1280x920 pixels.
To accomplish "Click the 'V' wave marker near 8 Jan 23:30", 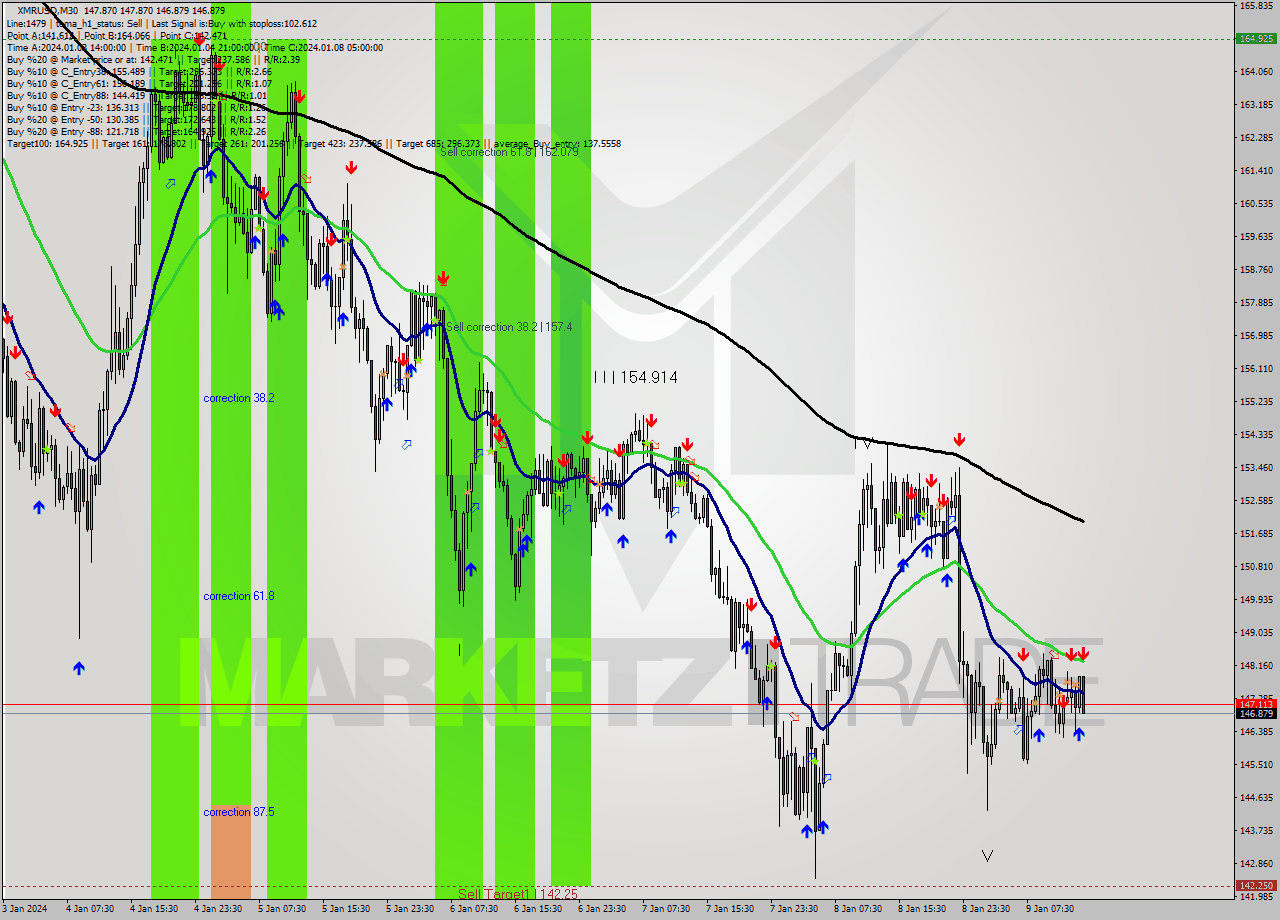I will point(988,856).
